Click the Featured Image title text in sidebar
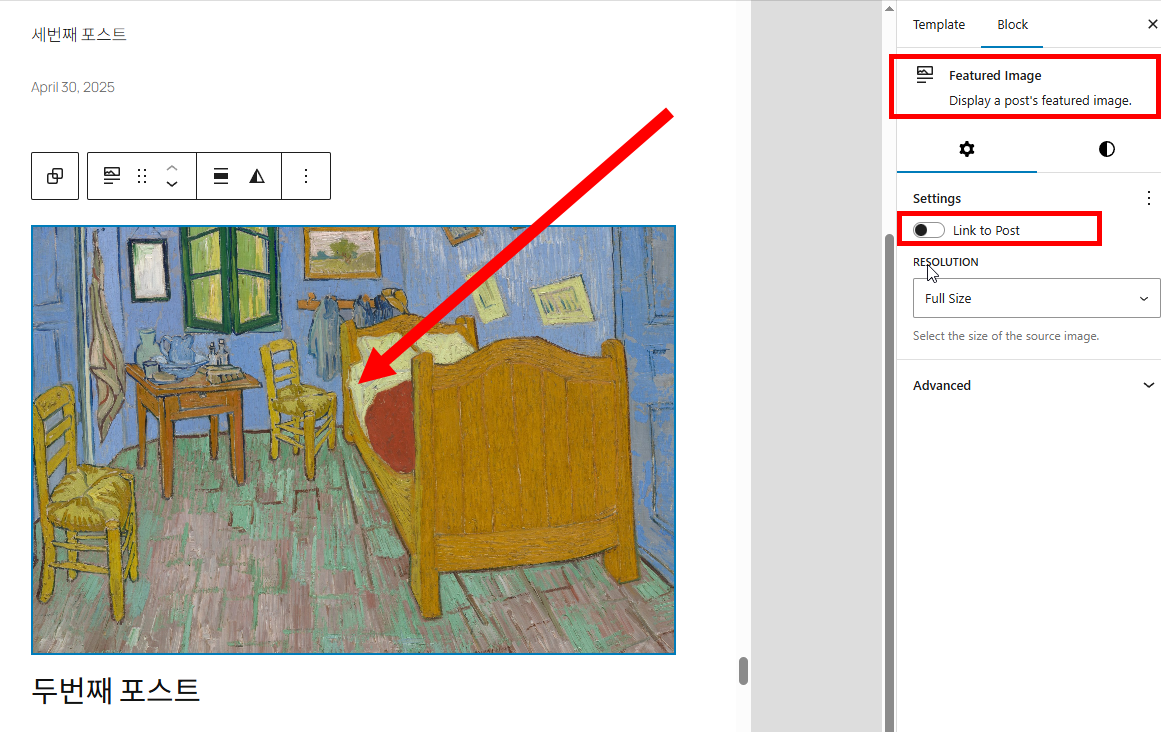 (995, 75)
